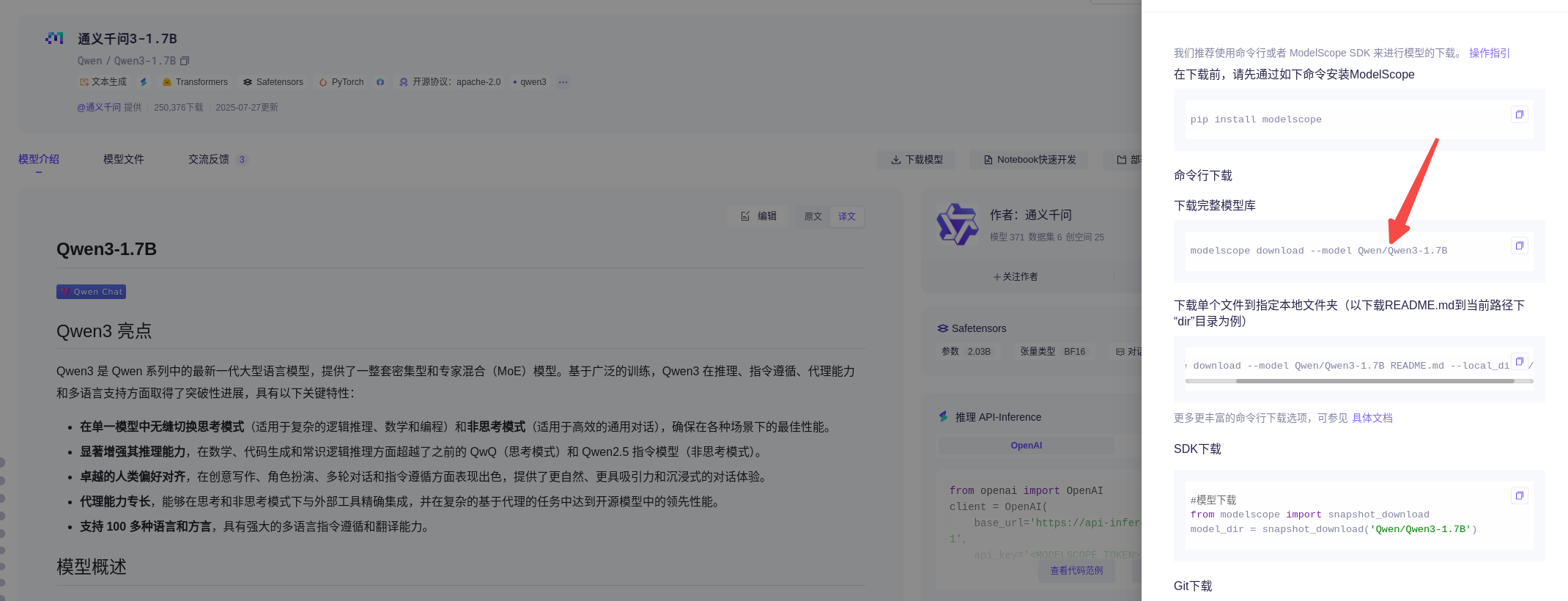The height and width of the screenshot is (601, 1568).
Task: Copy the model ID Qwen/Qwen3-1.7B
Action: 185,61
